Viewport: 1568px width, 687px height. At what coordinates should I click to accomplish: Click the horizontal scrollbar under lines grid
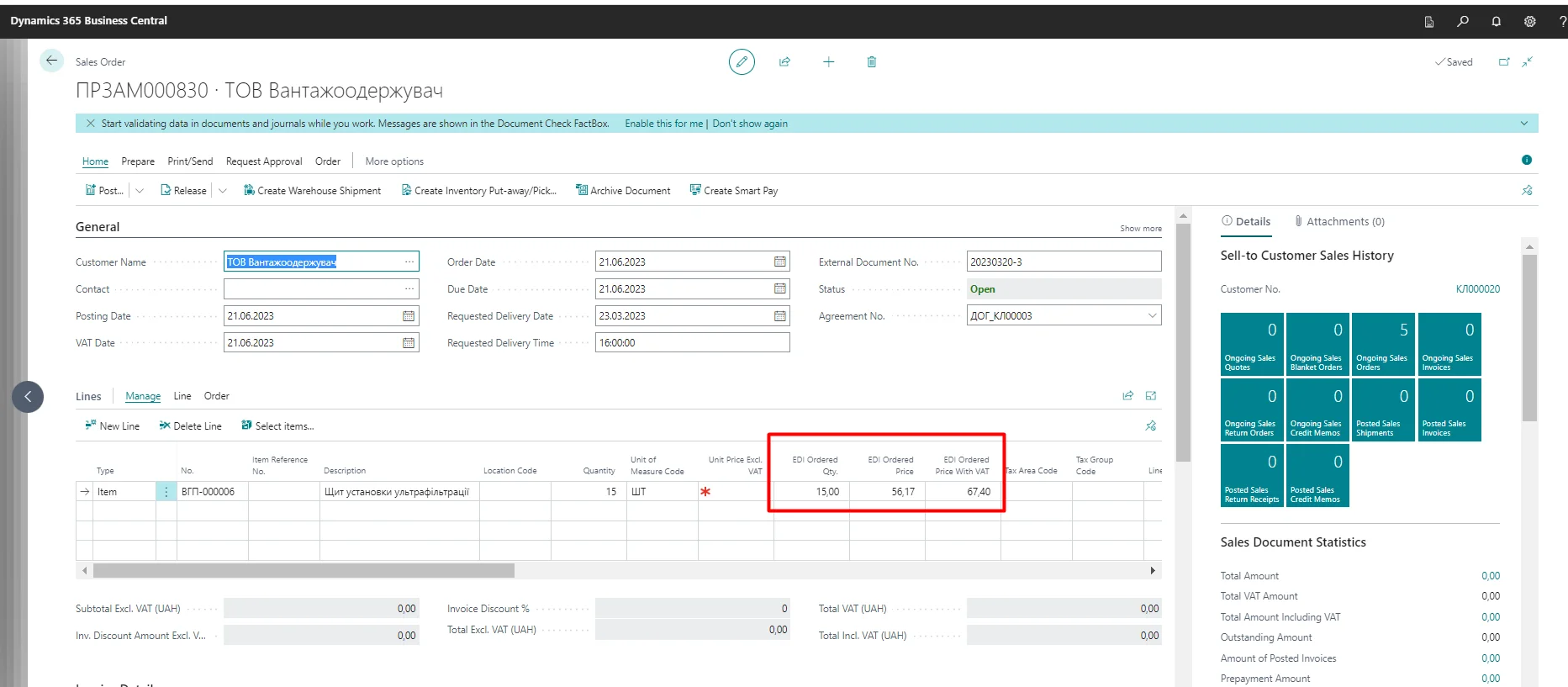tap(304, 571)
